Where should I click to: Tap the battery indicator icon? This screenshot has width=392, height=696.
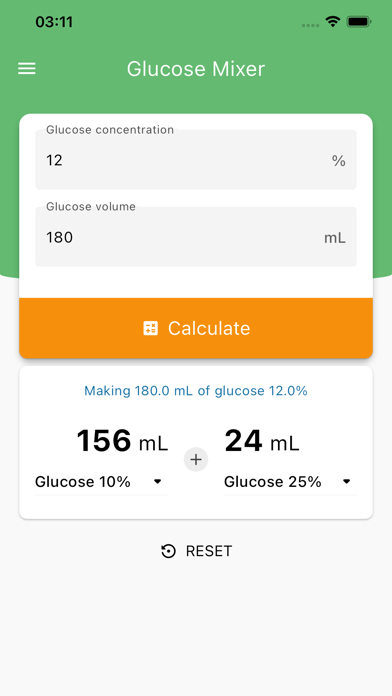click(359, 21)
